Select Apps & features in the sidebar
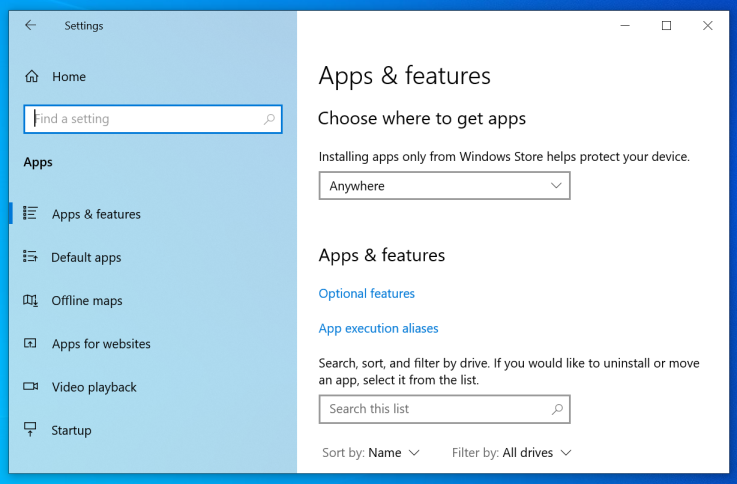 pyautogui.click(x=153, y=214)
